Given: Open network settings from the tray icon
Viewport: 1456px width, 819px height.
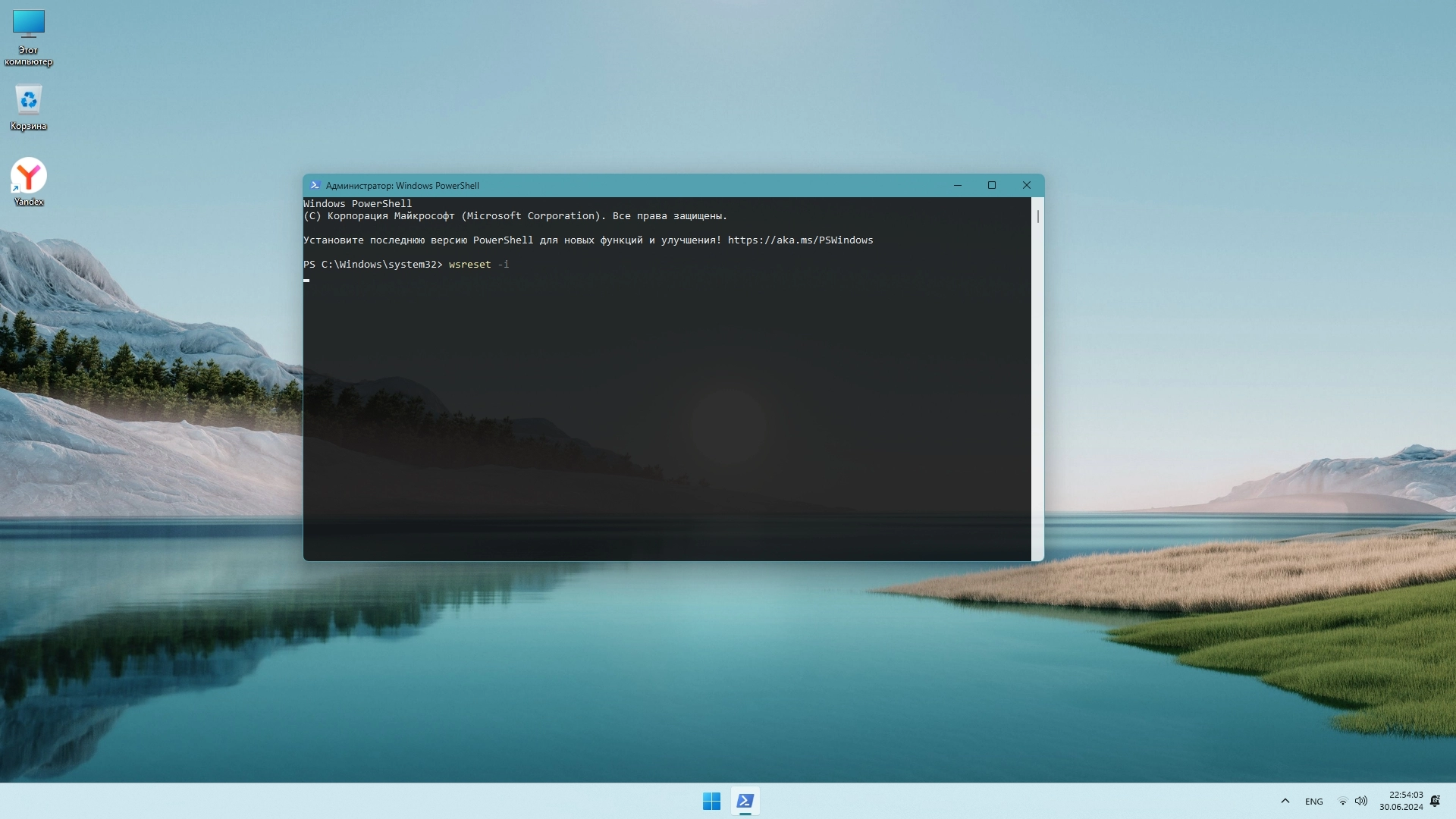Looking at the screenshot, I should click(1342, 802).
